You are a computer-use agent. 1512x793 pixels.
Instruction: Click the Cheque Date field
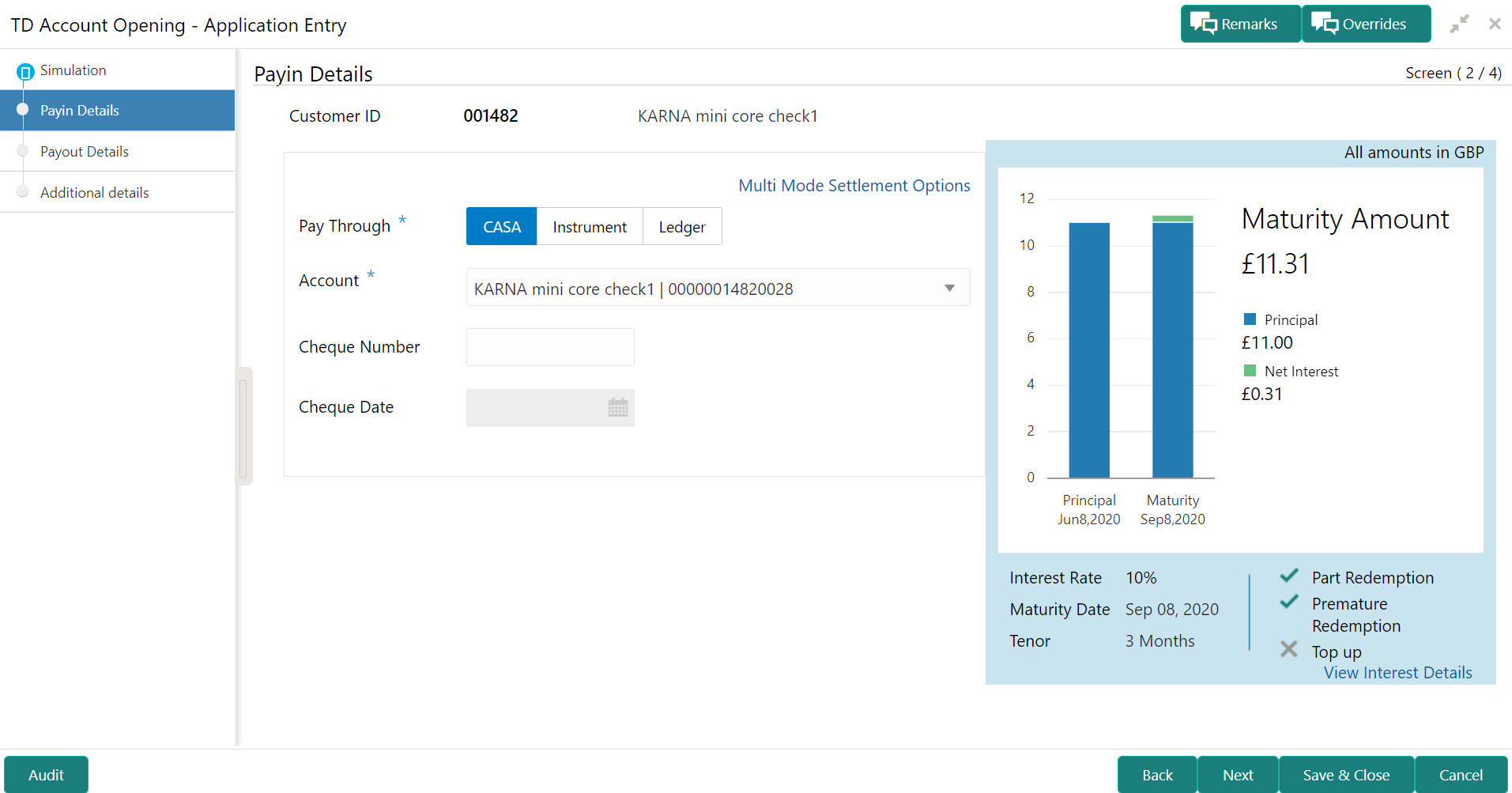pyautogui.click(x=550, y=408)
